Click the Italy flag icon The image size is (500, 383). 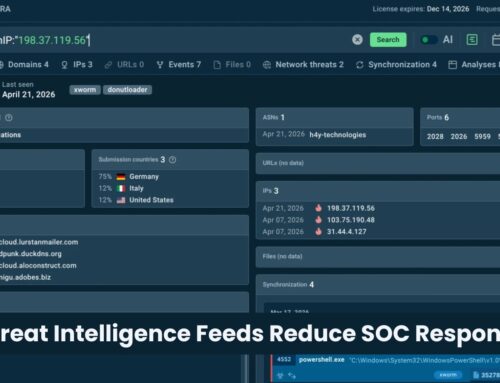(x=121, y=189)
